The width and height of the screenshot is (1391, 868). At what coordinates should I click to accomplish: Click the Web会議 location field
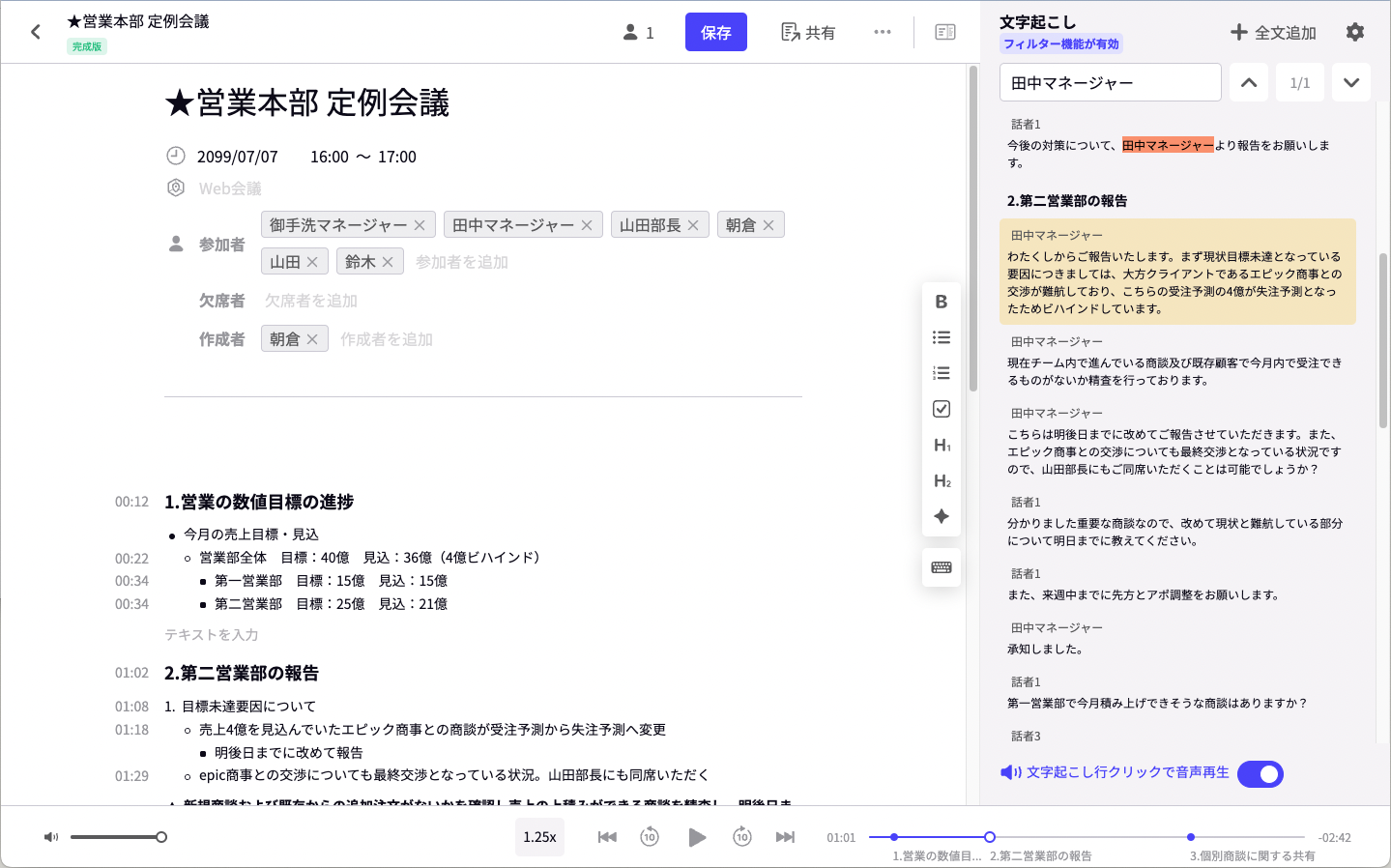tap(230, 188)
